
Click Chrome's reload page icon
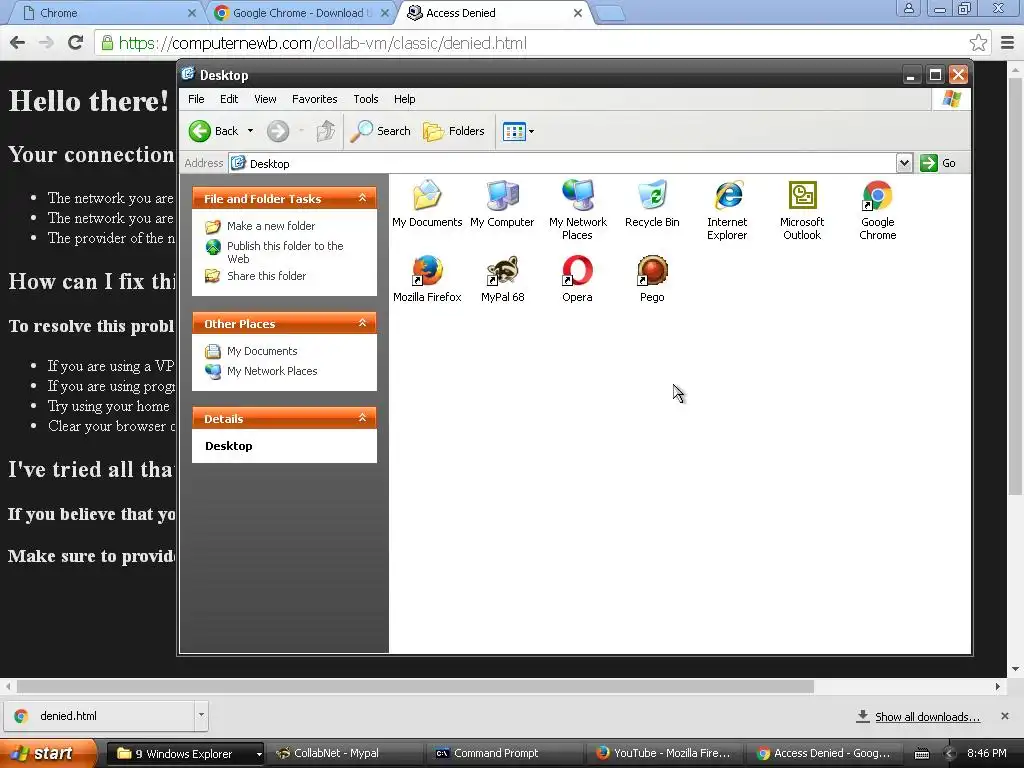[76, 43]
